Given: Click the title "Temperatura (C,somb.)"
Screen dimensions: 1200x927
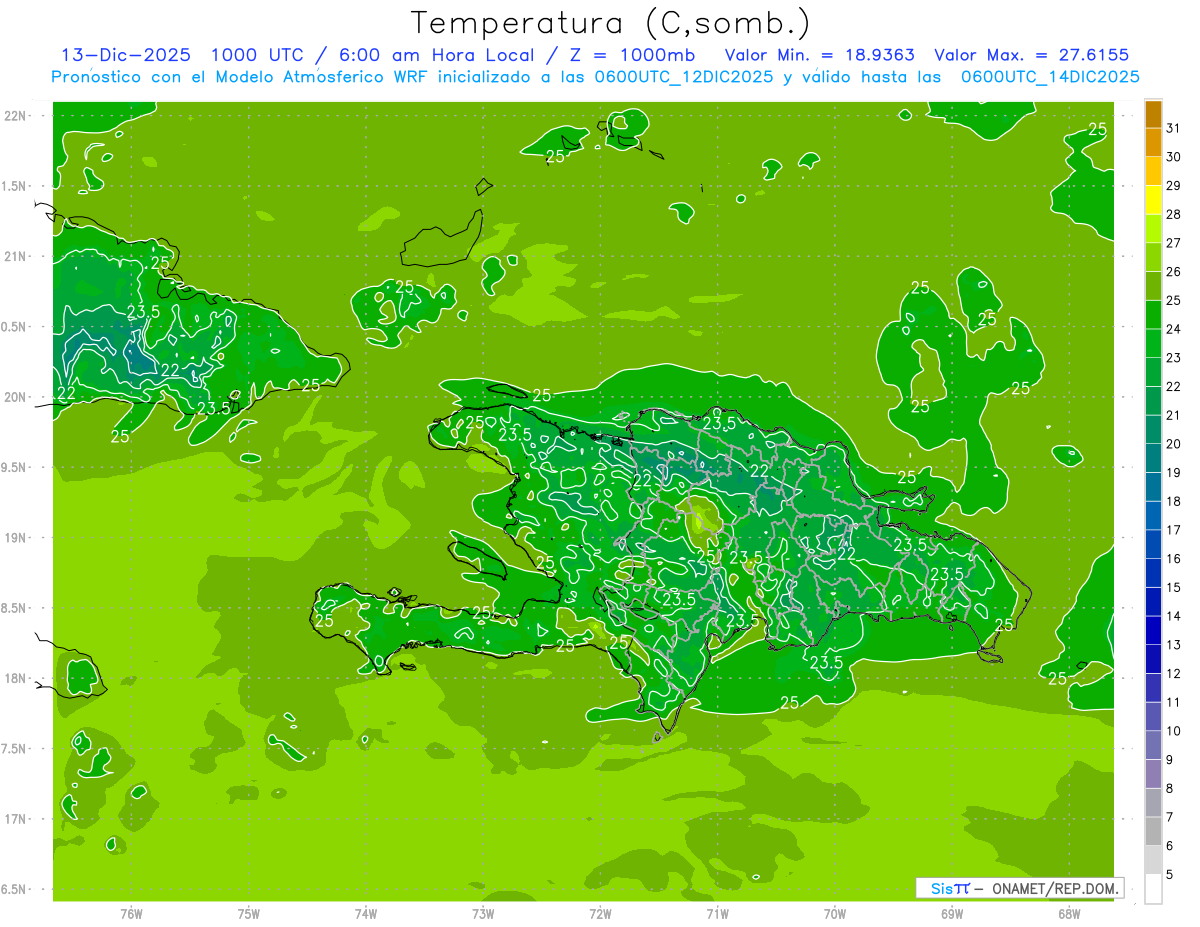Looking at the screenshot, I should click(x=611, y=23).
